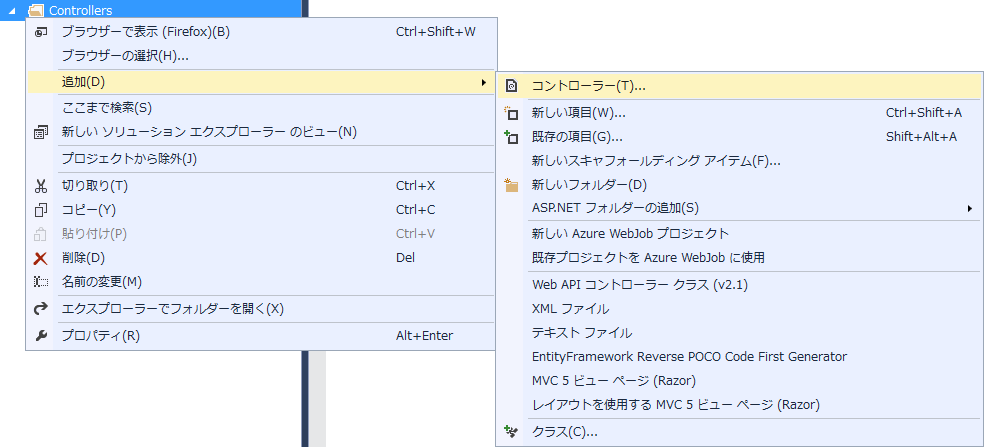Click the controller icon in the submenu
984x447 pixels.
point(512,86)
